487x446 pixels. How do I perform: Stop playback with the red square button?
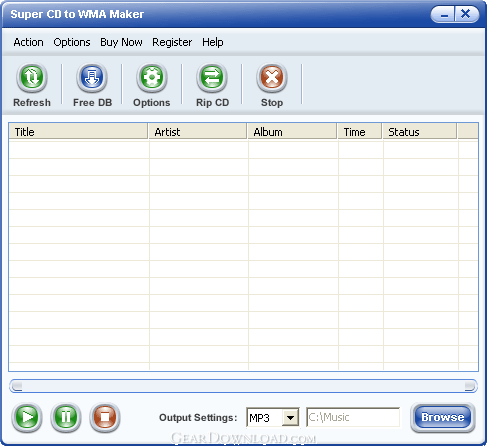[105, 417]
